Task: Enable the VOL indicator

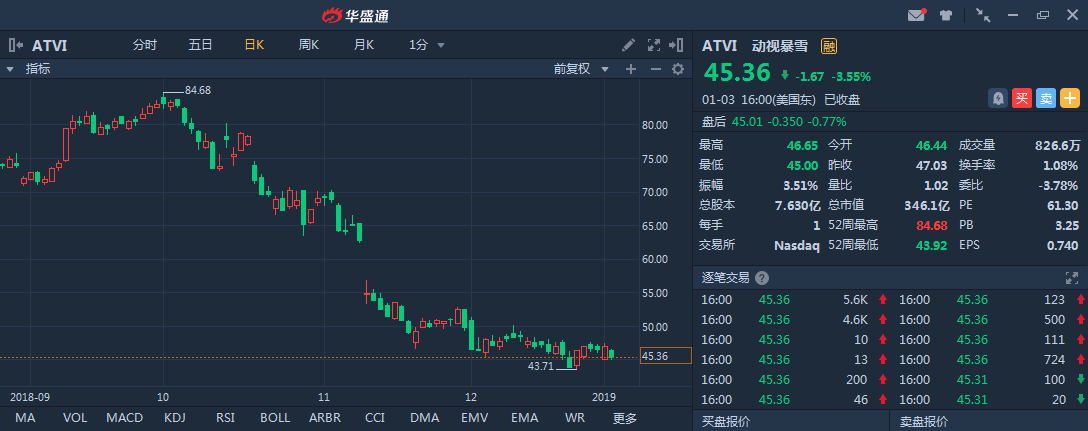Action: [75, 418]
